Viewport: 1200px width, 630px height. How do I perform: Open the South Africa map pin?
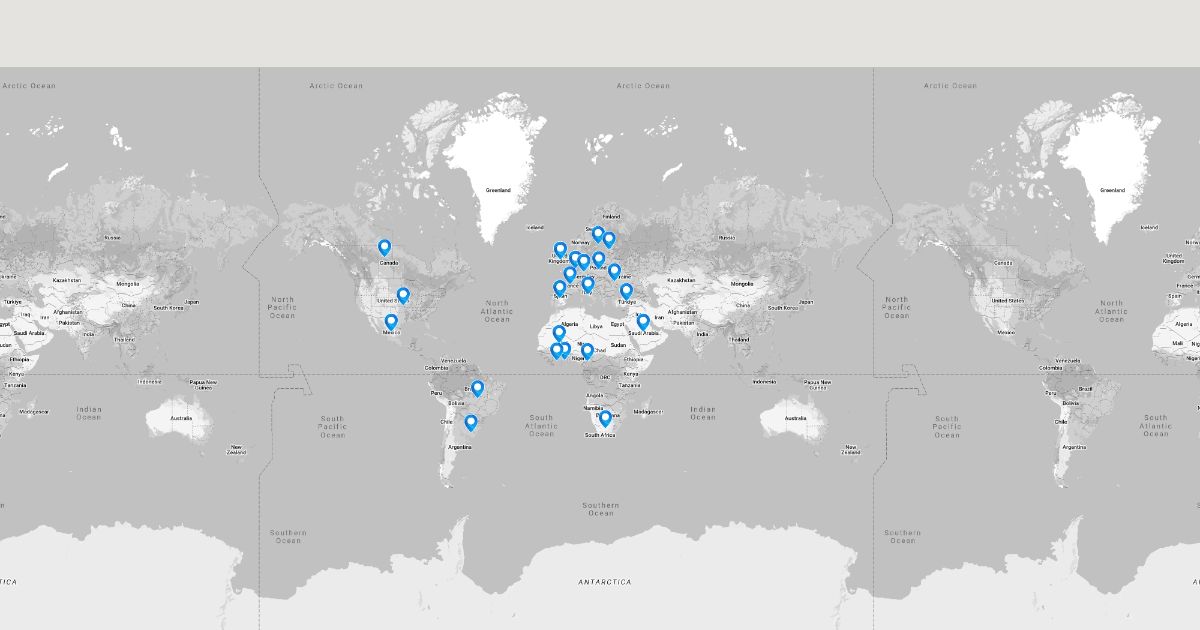605,418
